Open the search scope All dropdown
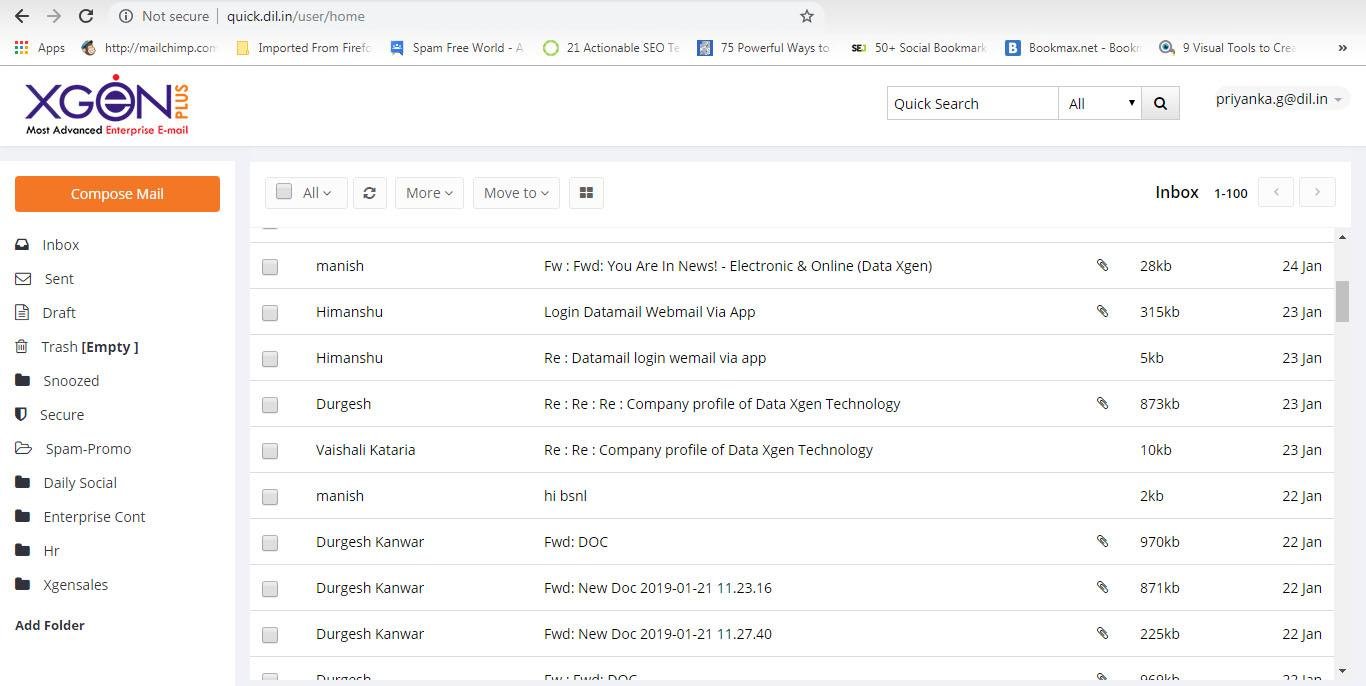This screenshot has height=686, width=1366. click(x=1098, y=102)
